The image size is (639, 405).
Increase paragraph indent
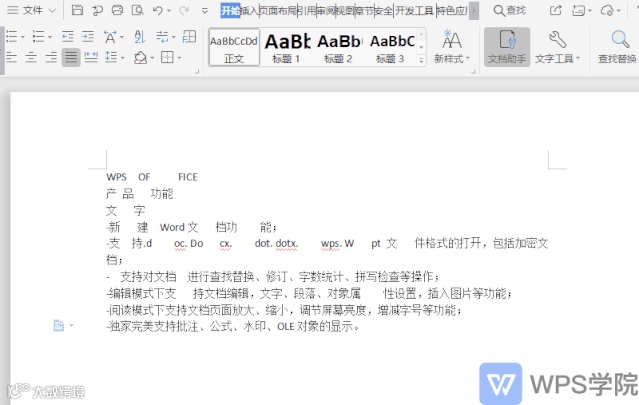[x=88, y=37]
